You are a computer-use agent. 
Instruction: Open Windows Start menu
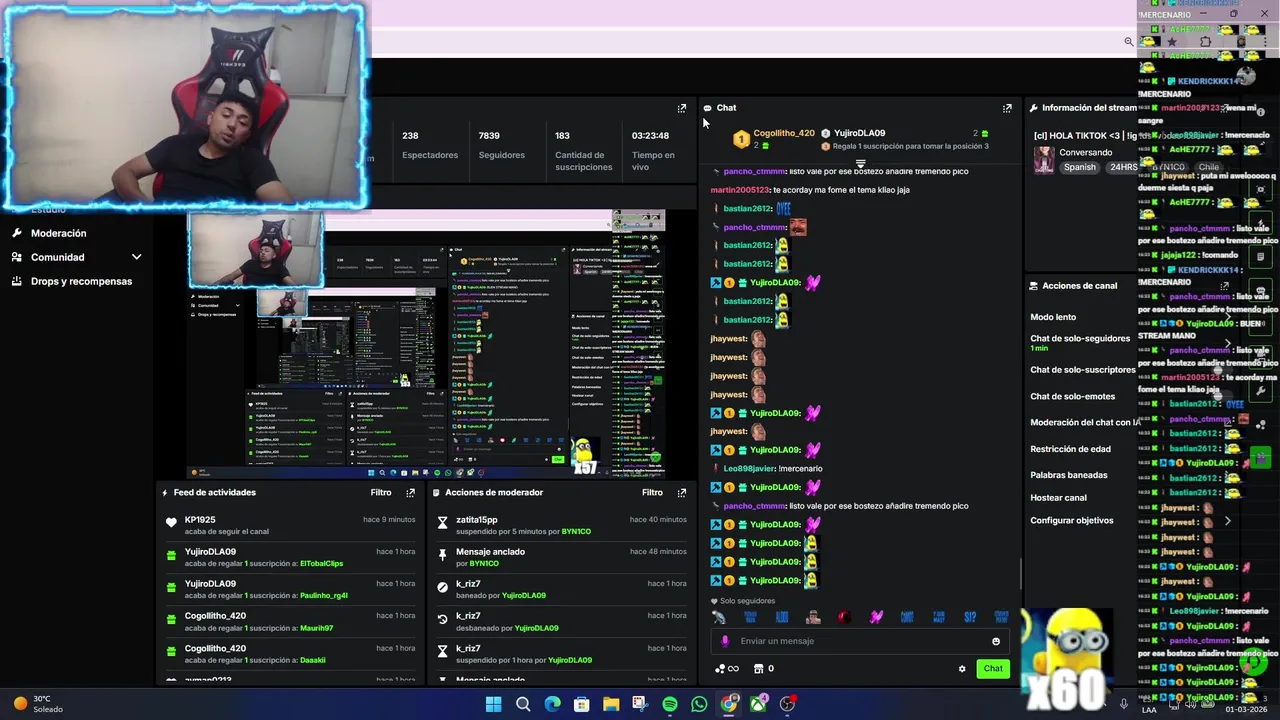[x=493, y=704]
